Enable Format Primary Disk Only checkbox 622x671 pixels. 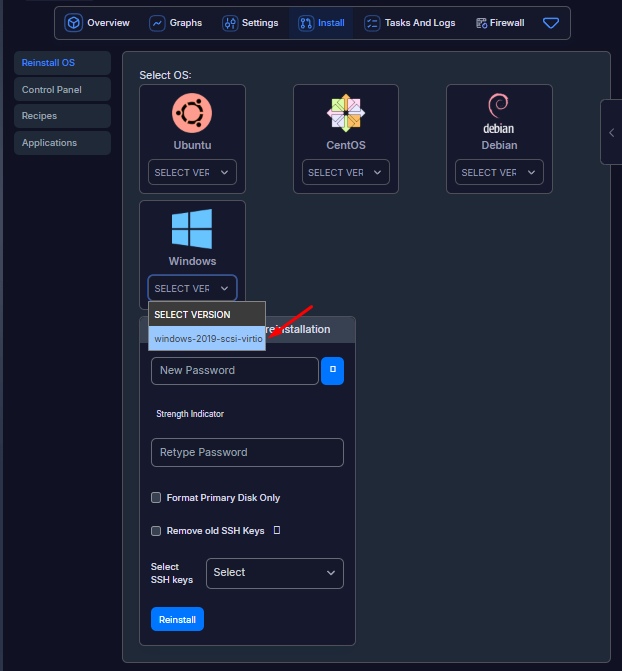point(156,498)
